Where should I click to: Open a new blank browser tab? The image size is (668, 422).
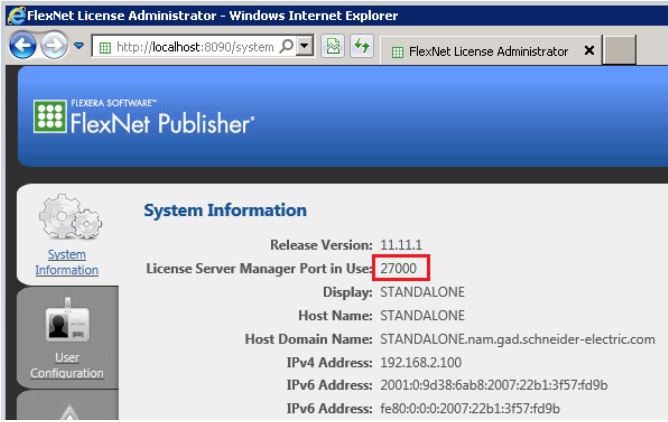pyautogui.click(x=619, y=50)
